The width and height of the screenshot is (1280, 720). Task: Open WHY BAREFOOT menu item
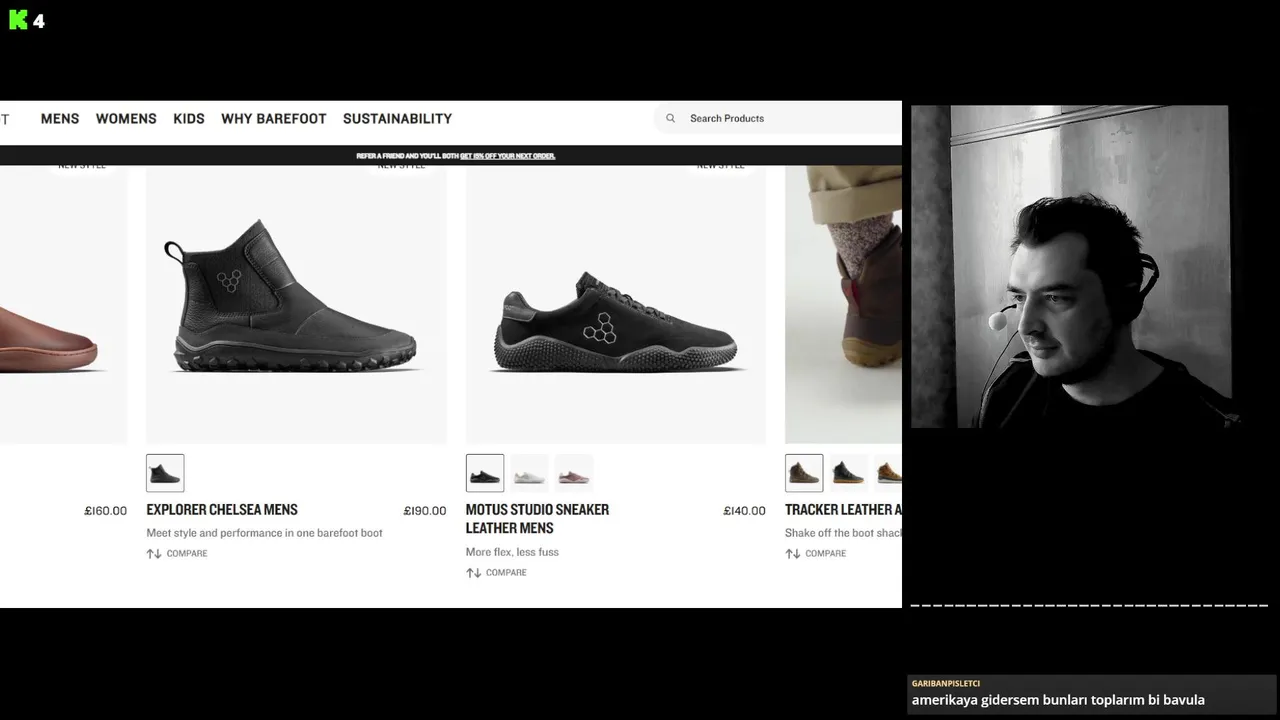(x=274, y=118)
